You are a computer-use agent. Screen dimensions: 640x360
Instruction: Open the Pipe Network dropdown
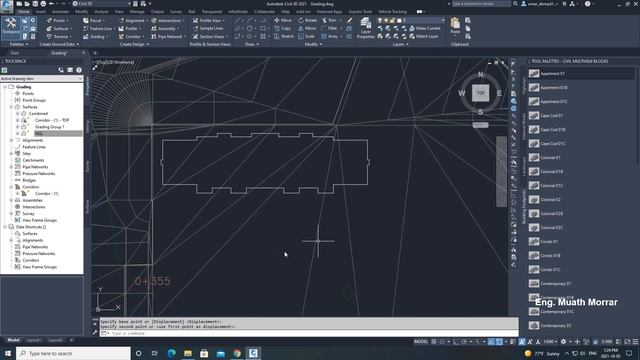(x=168, y=36)
